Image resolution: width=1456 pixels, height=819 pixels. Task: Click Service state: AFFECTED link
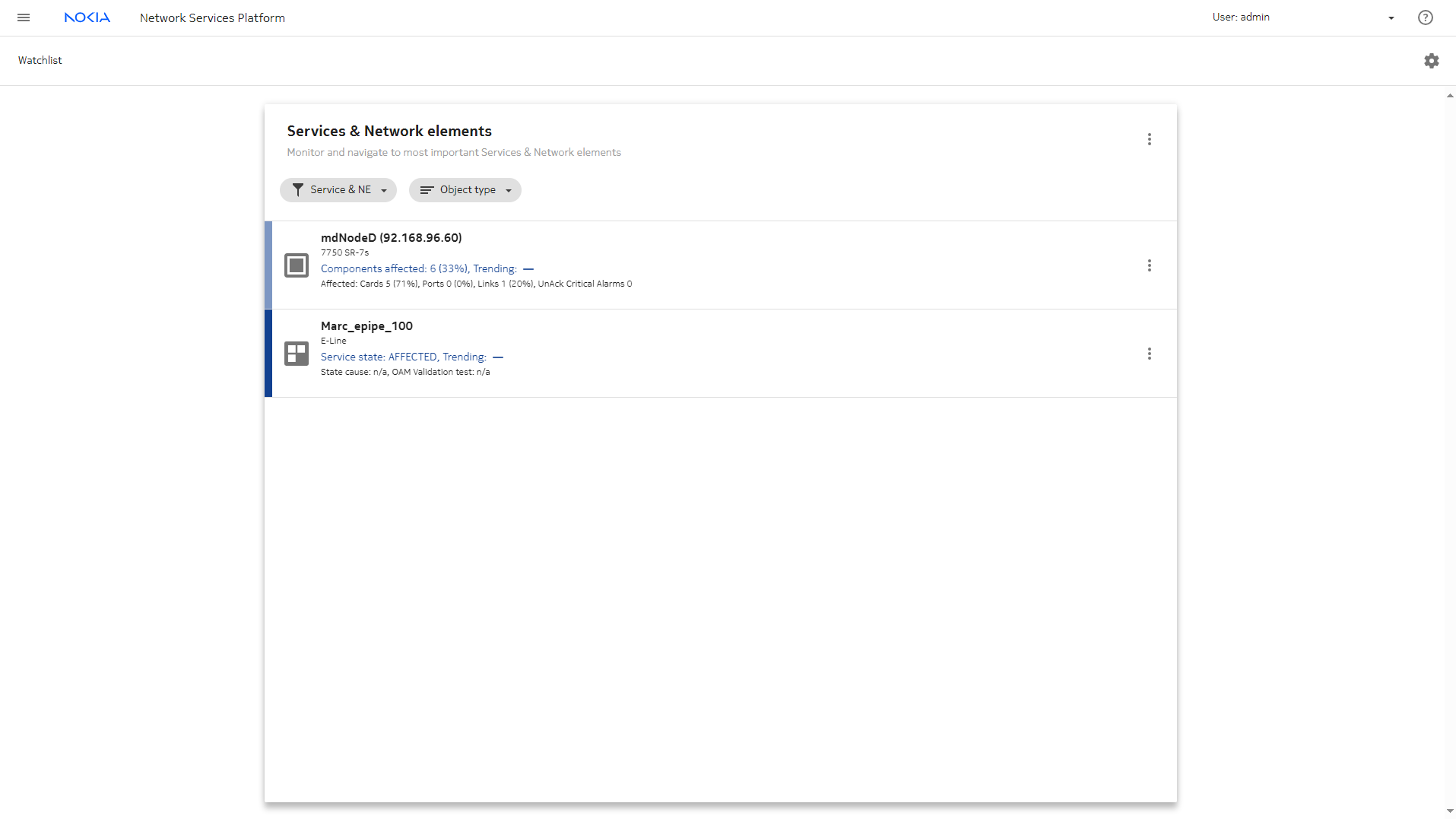tap(379, 357)
